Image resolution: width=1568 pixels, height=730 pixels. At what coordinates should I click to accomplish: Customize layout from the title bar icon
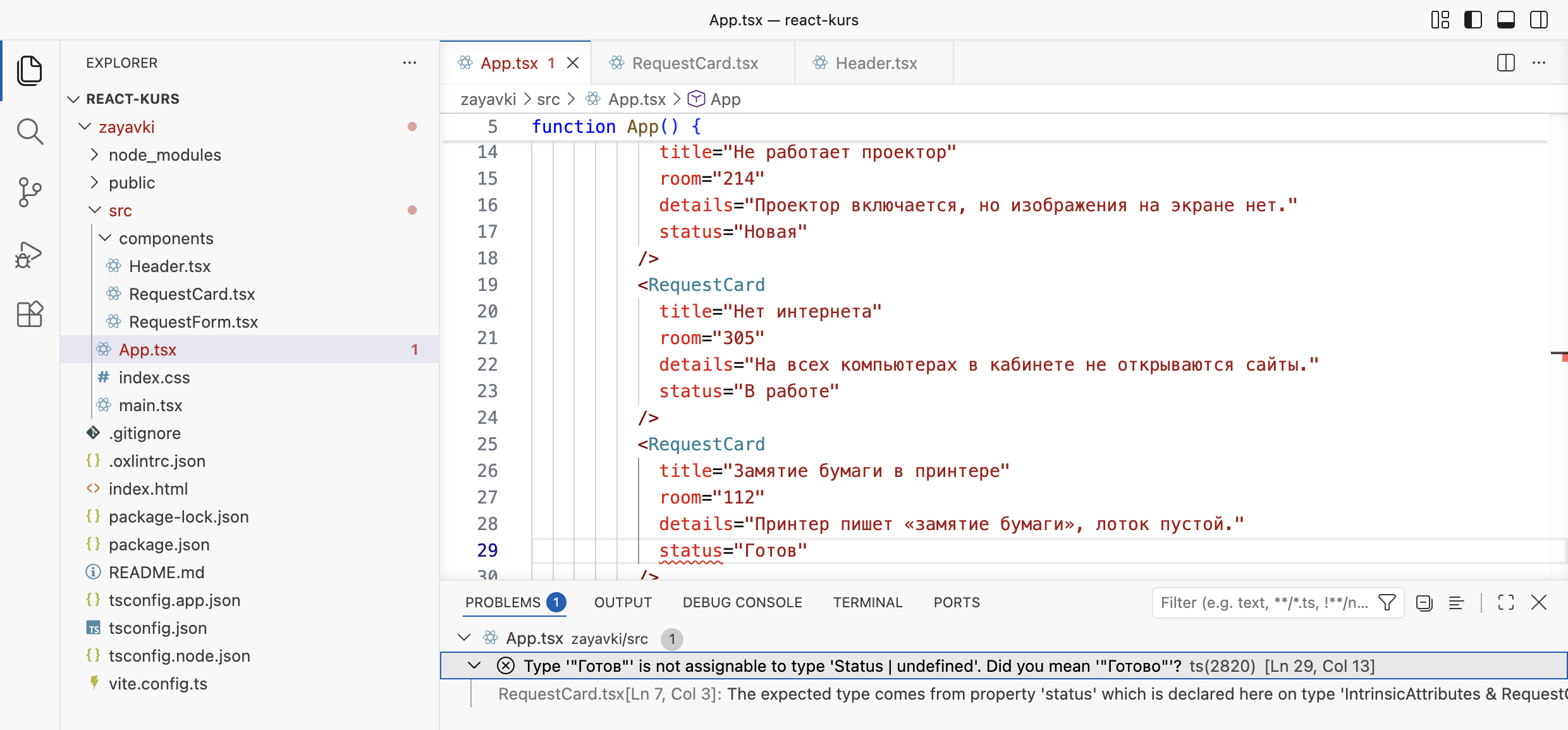point(1440,20)
